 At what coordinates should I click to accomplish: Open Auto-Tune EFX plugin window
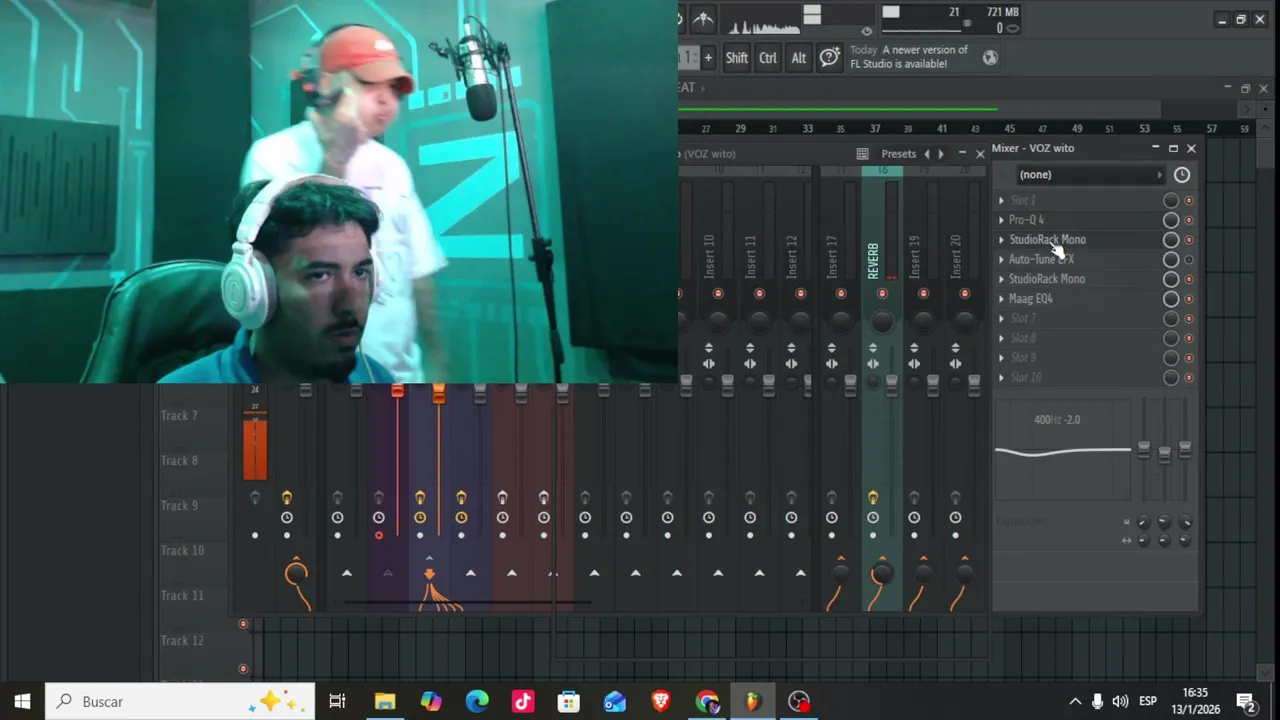tap(1041, 259)
